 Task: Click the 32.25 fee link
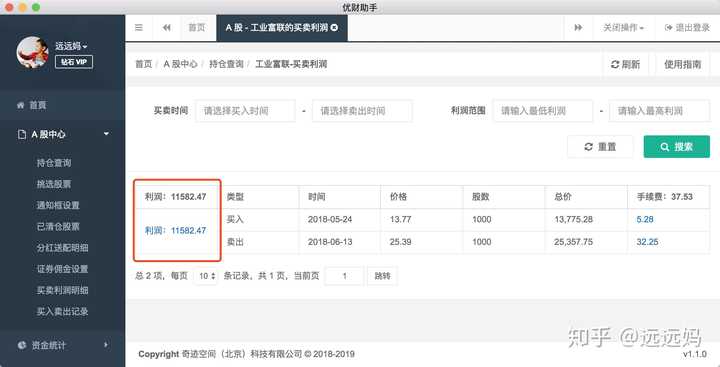[647, 242]
